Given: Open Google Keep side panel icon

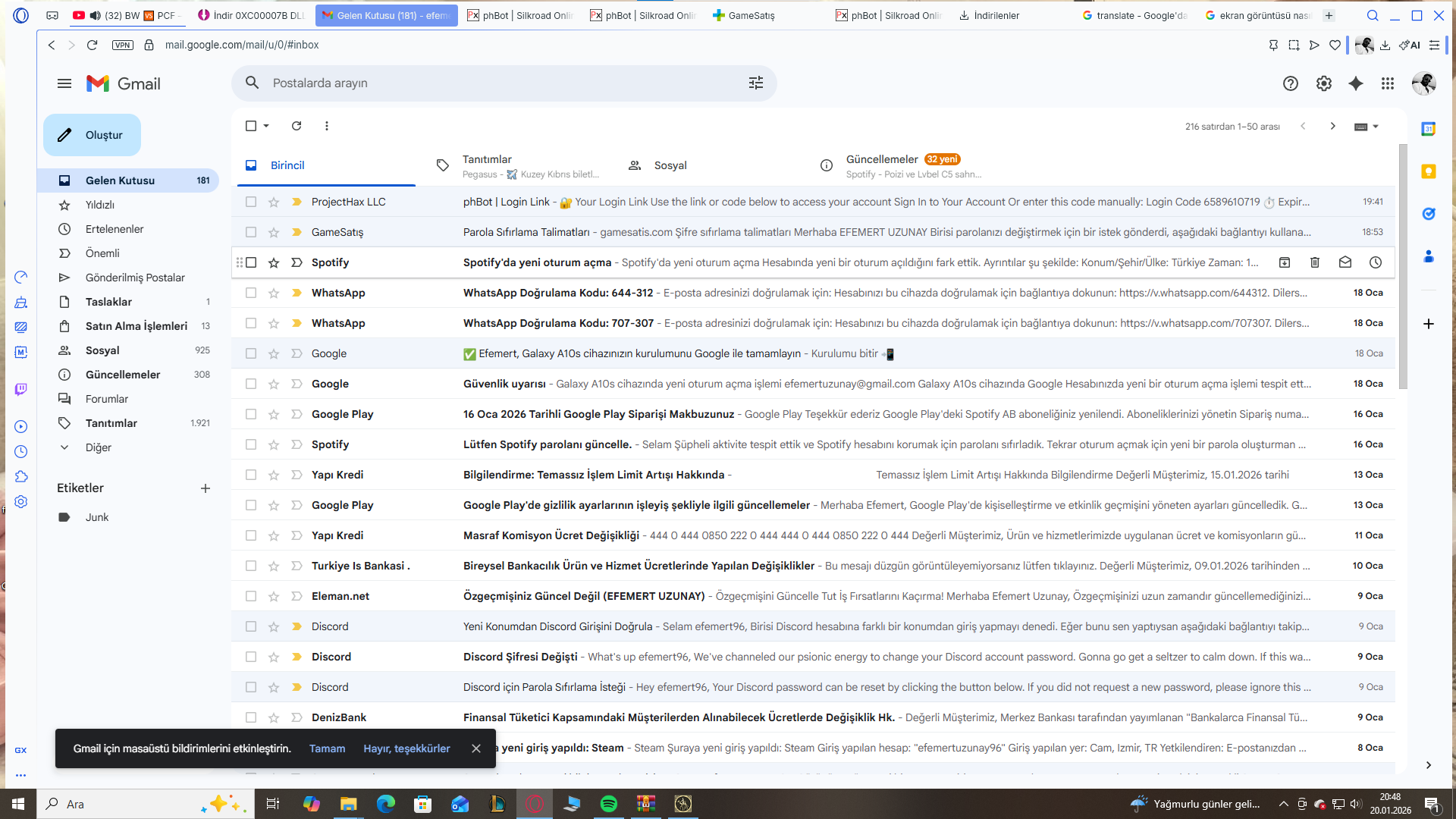Looking at the screenshot, I should coord(1429,171).
